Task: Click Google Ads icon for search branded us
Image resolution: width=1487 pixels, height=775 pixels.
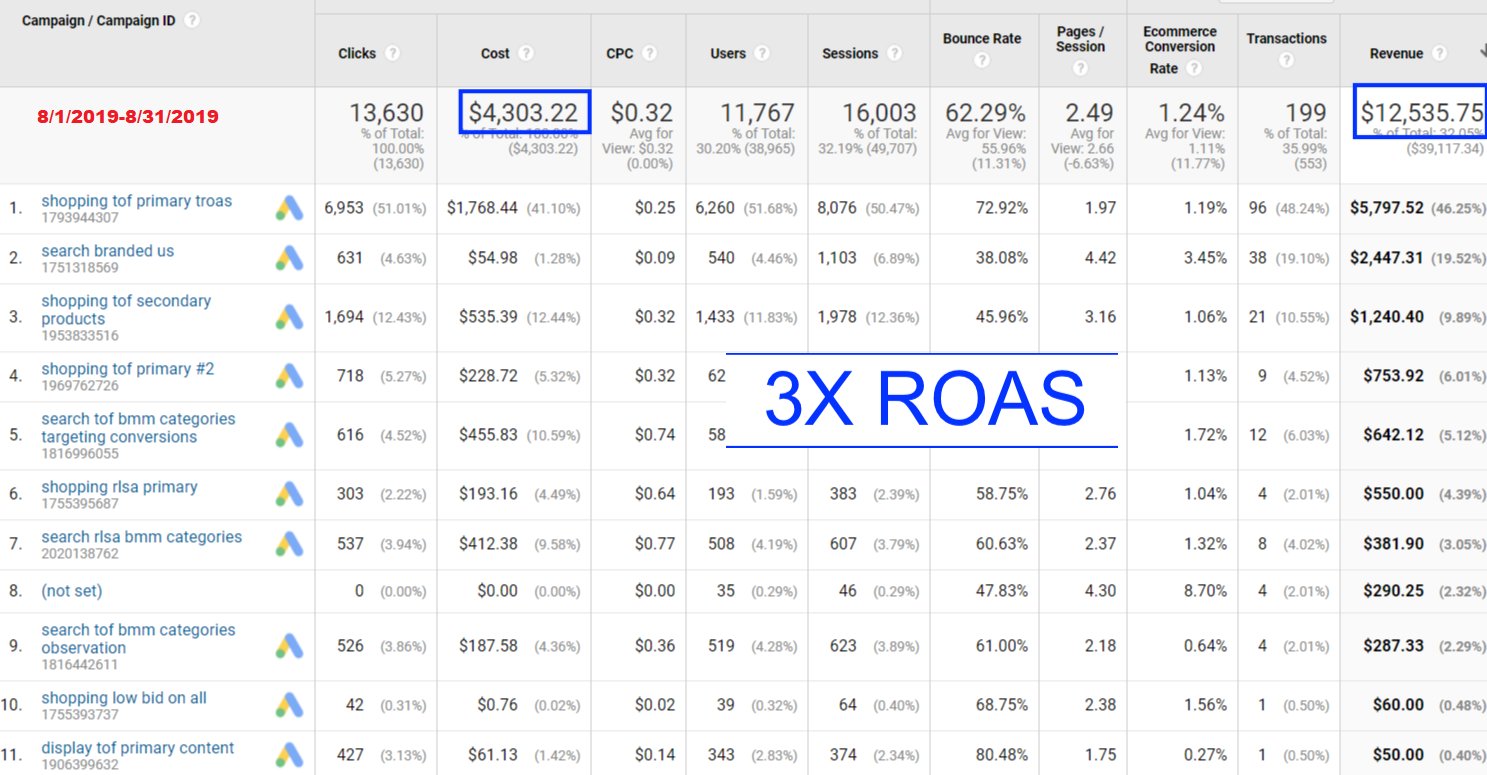Action: [289, 258]
